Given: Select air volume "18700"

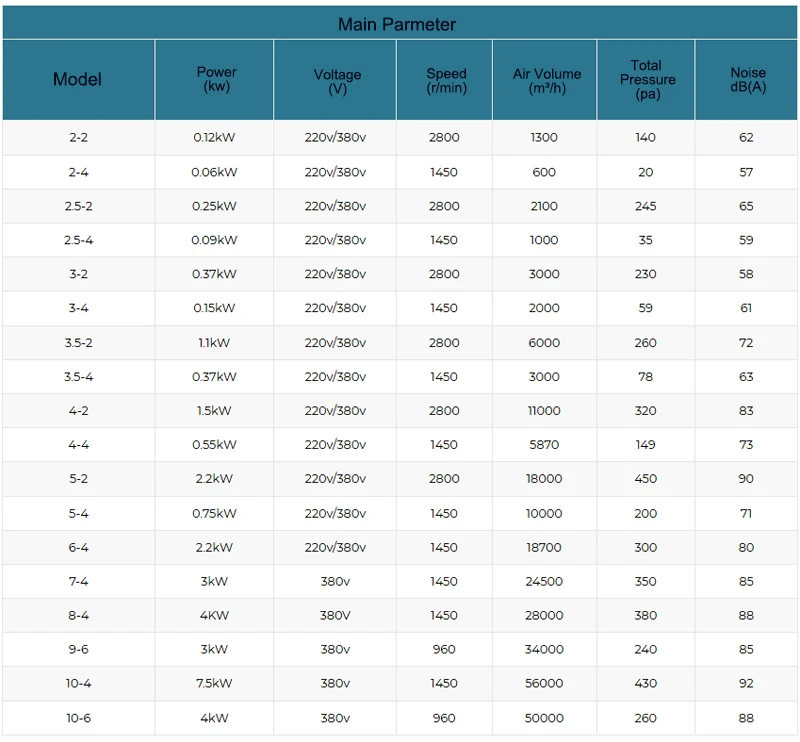Looking at the screenshot, I should coord(544,548).
